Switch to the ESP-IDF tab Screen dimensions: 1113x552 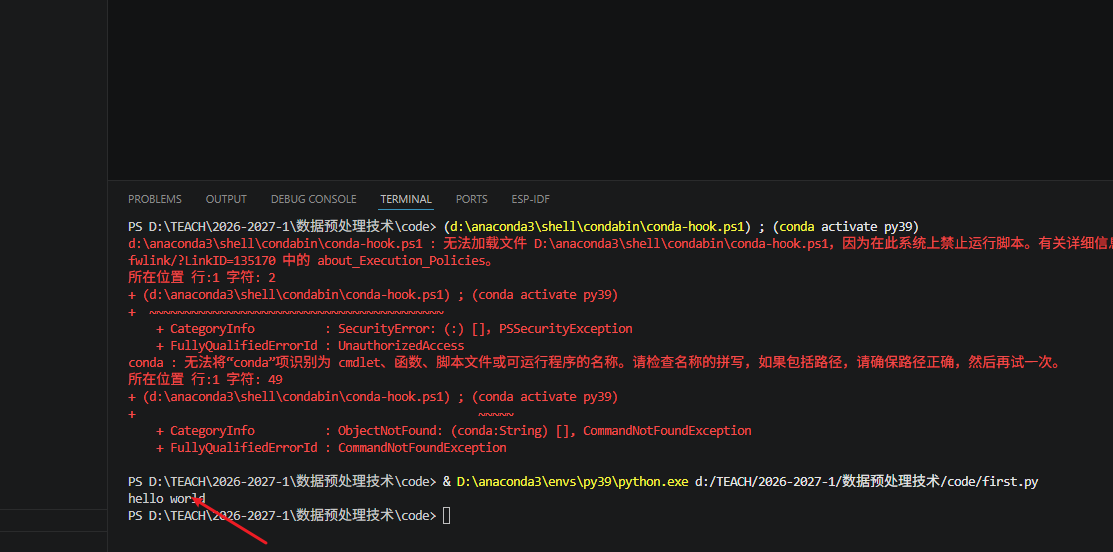click(x=530, y=199)
